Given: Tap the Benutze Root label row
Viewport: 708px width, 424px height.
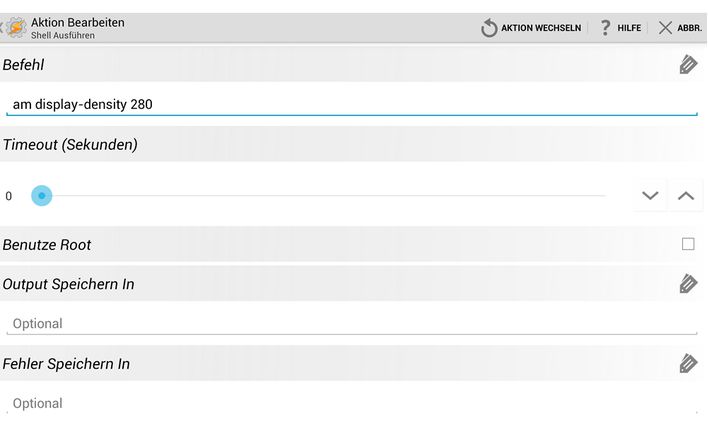Looking at the screenshot, I should (x=353, y=244).
